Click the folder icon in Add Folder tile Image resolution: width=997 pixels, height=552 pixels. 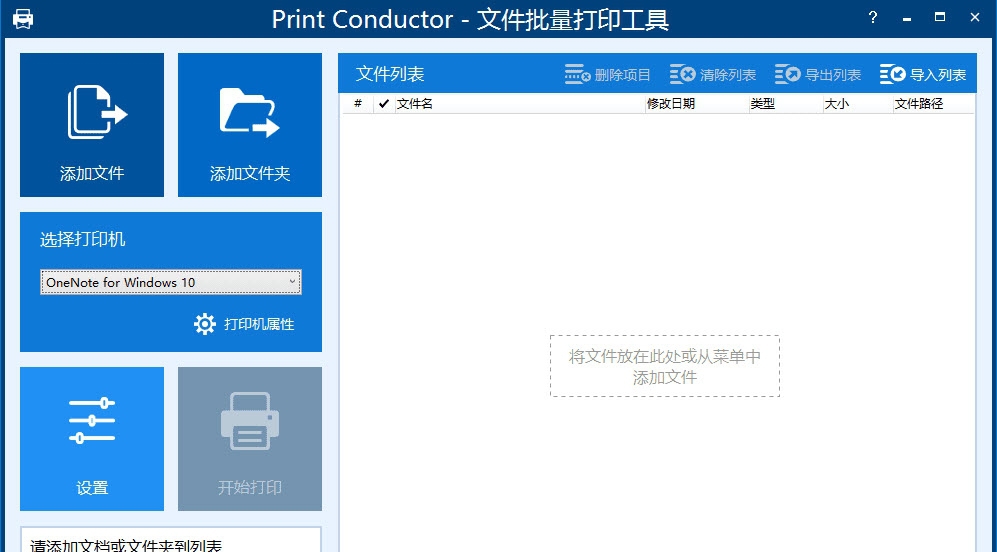[250, 112]
